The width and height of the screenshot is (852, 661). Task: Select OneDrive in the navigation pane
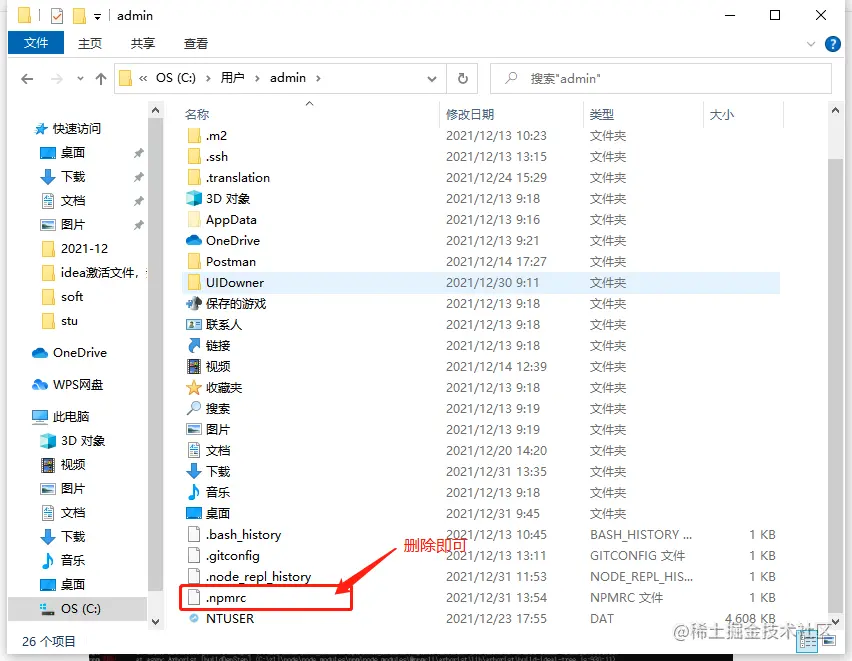pos(79,353)
